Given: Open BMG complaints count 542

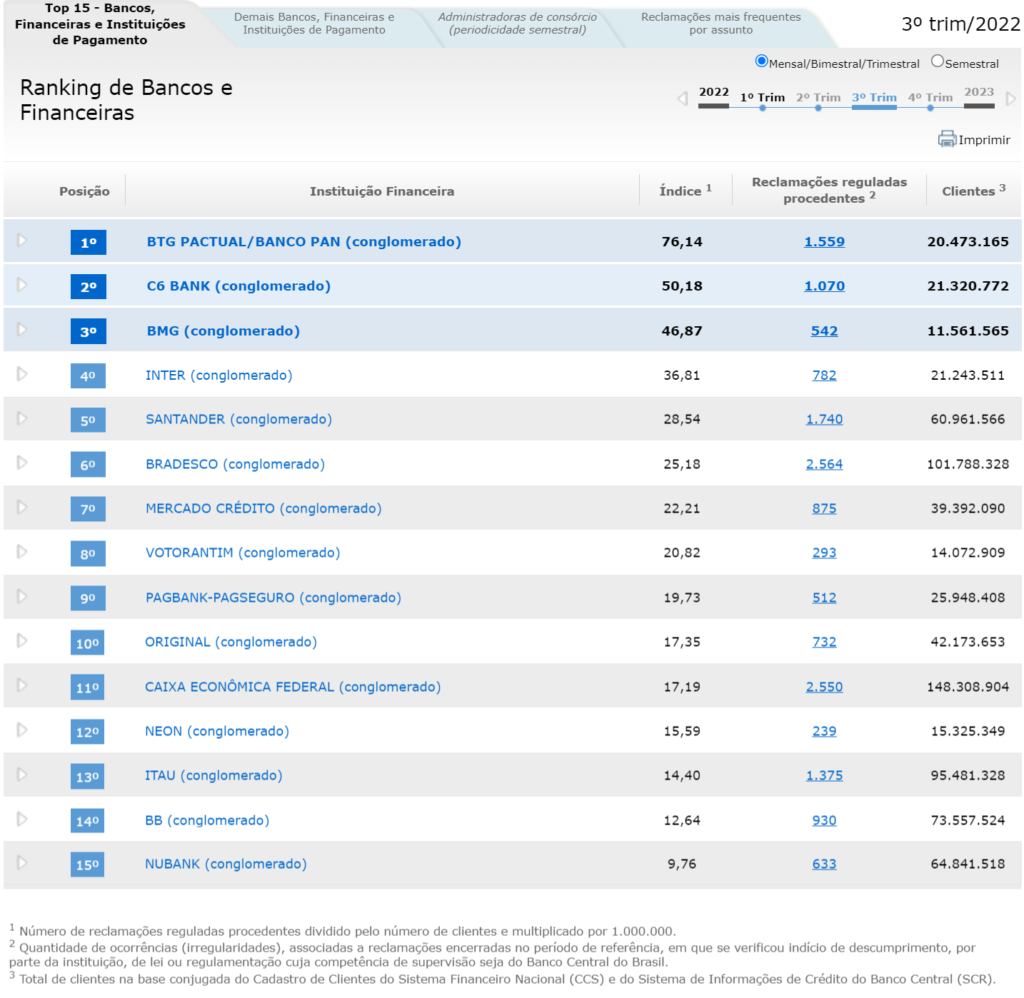Looking at the screenshot, I should [x=824, y=331].
